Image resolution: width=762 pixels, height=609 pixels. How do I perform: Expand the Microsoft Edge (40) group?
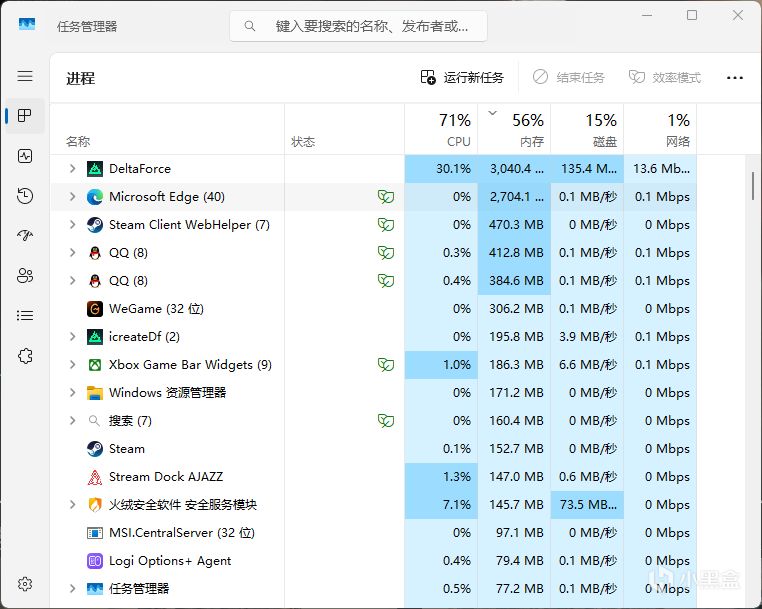72,197
